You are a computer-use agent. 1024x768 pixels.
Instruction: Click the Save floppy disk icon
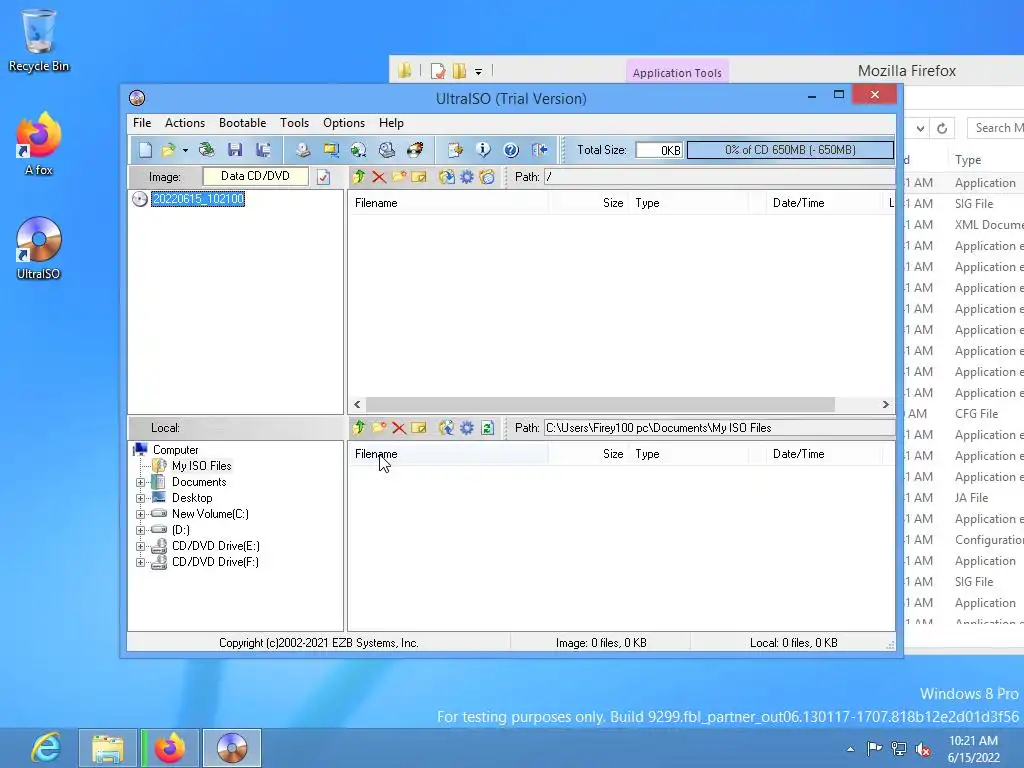coord(235,150)
